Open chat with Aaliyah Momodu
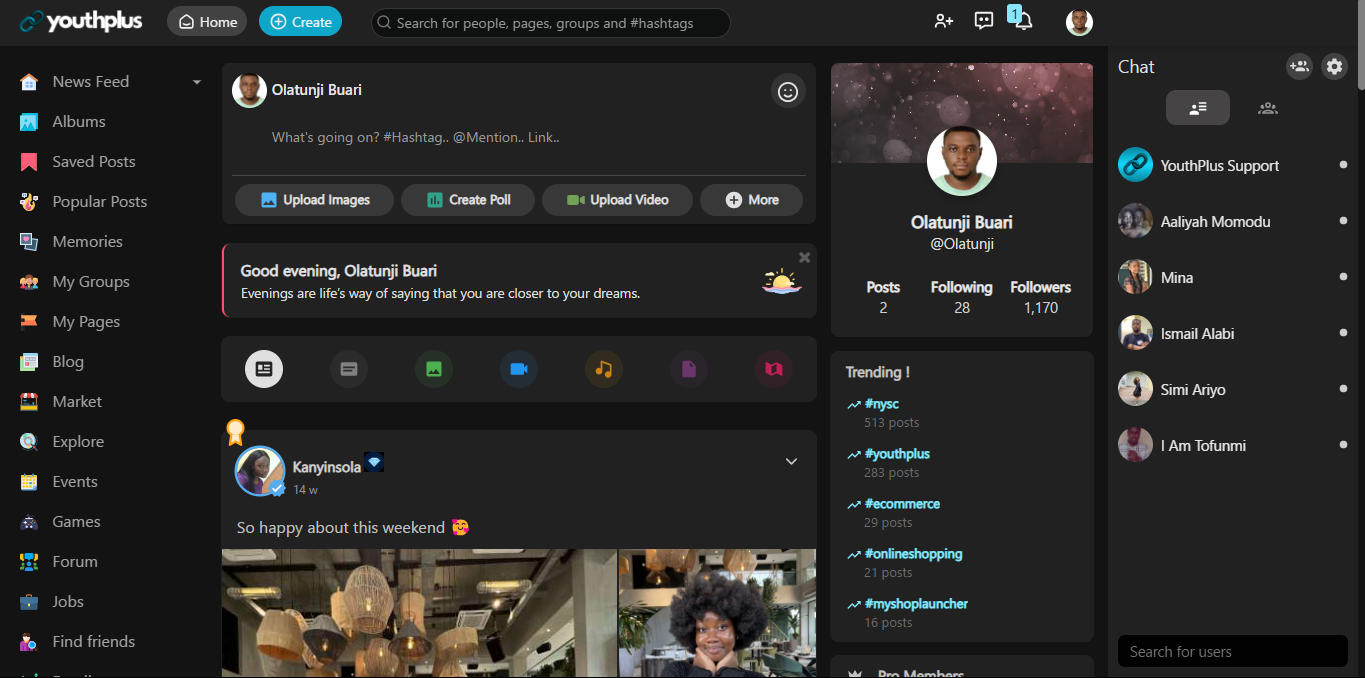 [1215, 222]
